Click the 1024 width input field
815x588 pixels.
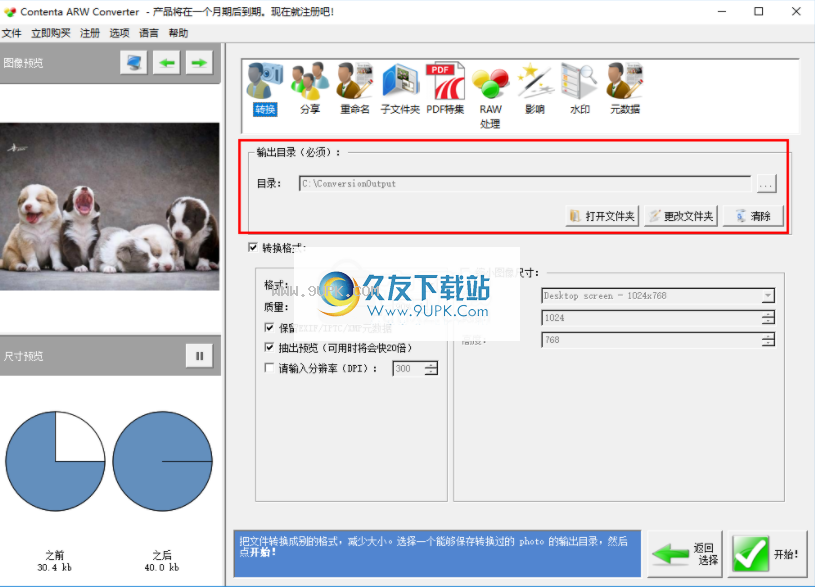[652, 318]
